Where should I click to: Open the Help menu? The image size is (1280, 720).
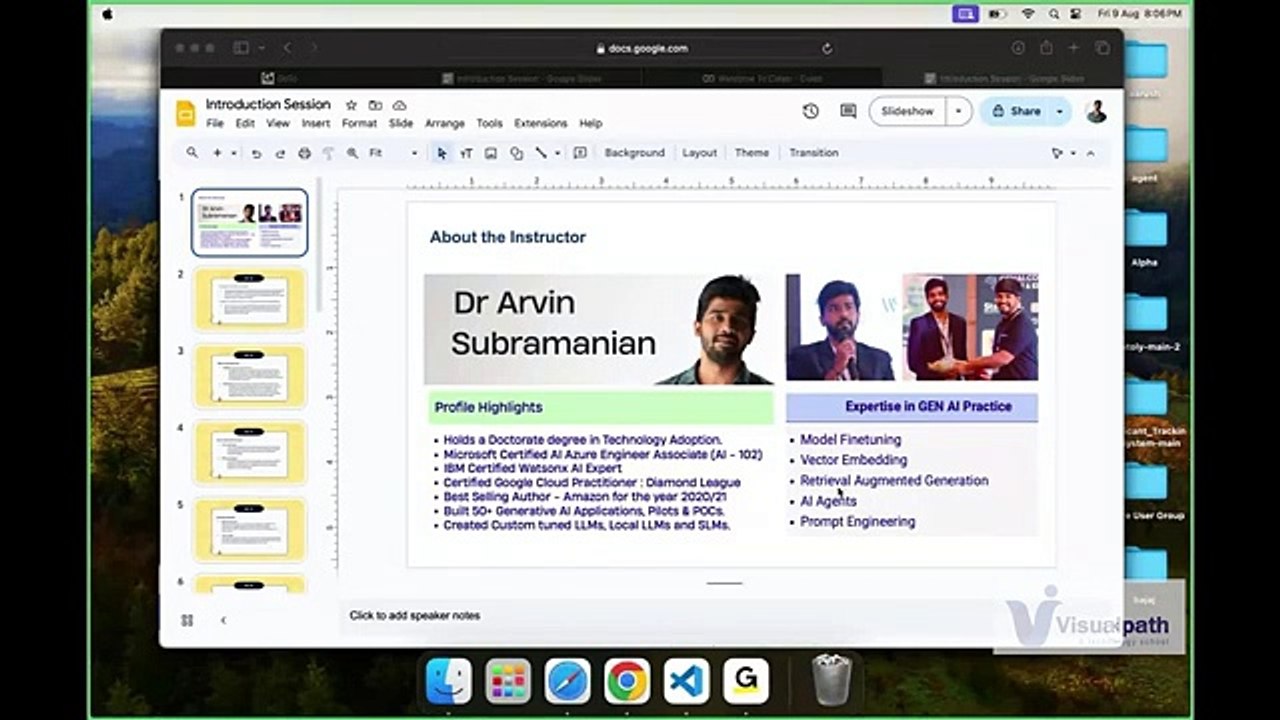[591, 123]
